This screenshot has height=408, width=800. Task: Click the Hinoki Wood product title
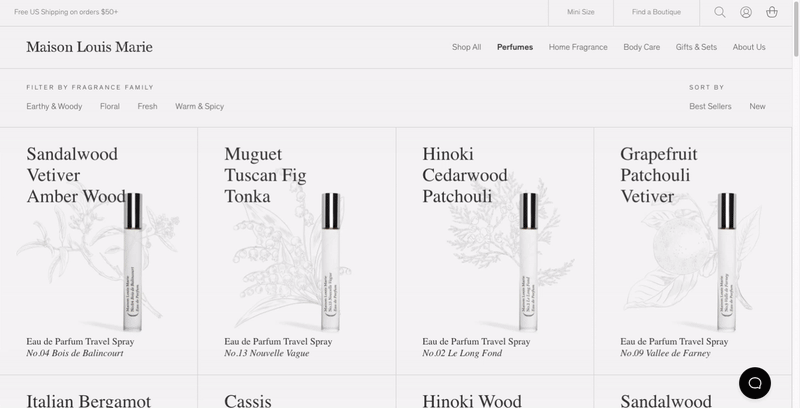point(472,401)
